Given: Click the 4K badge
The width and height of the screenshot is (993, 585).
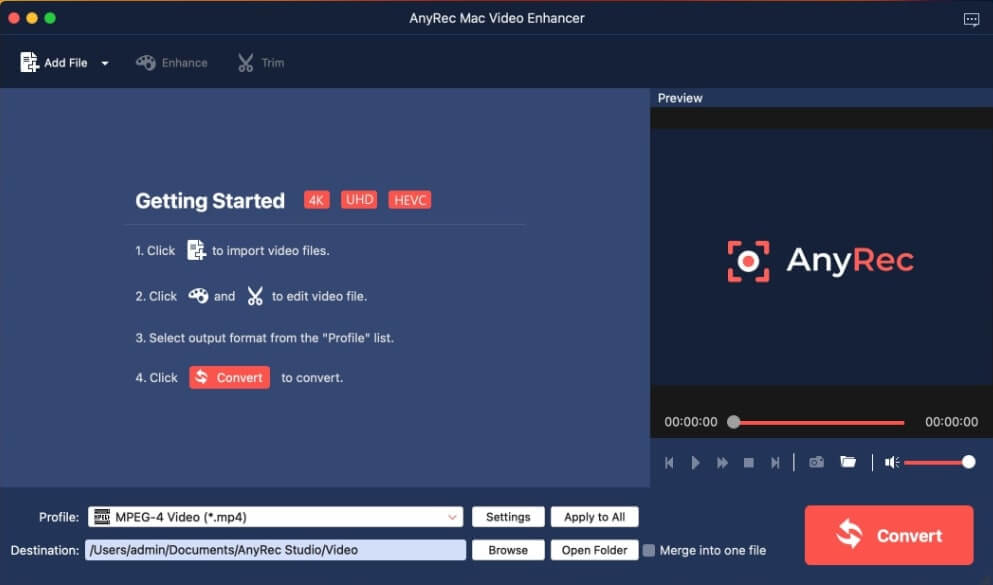Looking at the screenshot, I should (x=317, y=200).
